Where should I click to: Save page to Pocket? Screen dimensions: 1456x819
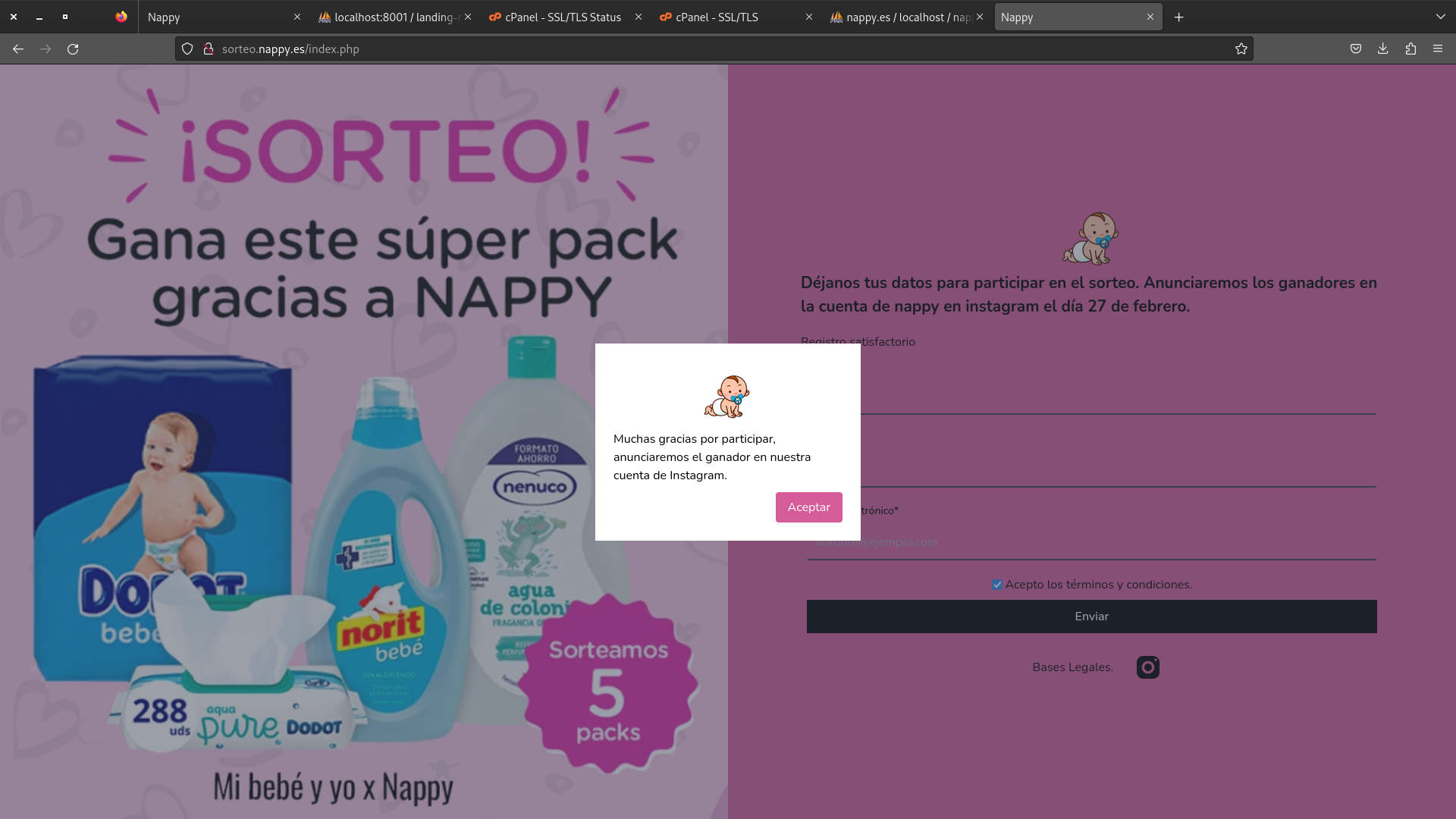pyautogui.click(x=1356, y=49)
